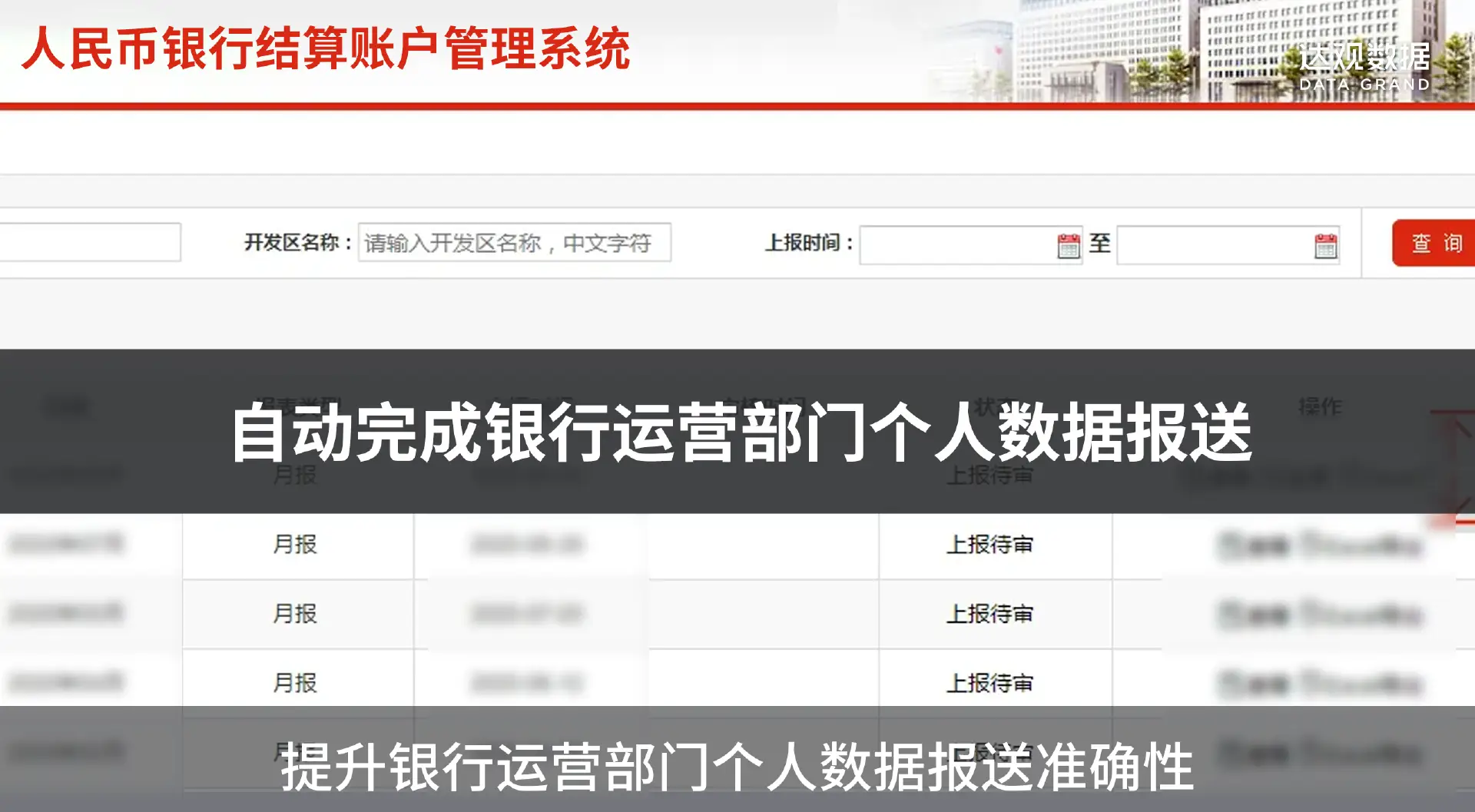1475x812 pixels.
Task: Click 上报待审 status in second row below banner
Action: (x=989, y=614)
